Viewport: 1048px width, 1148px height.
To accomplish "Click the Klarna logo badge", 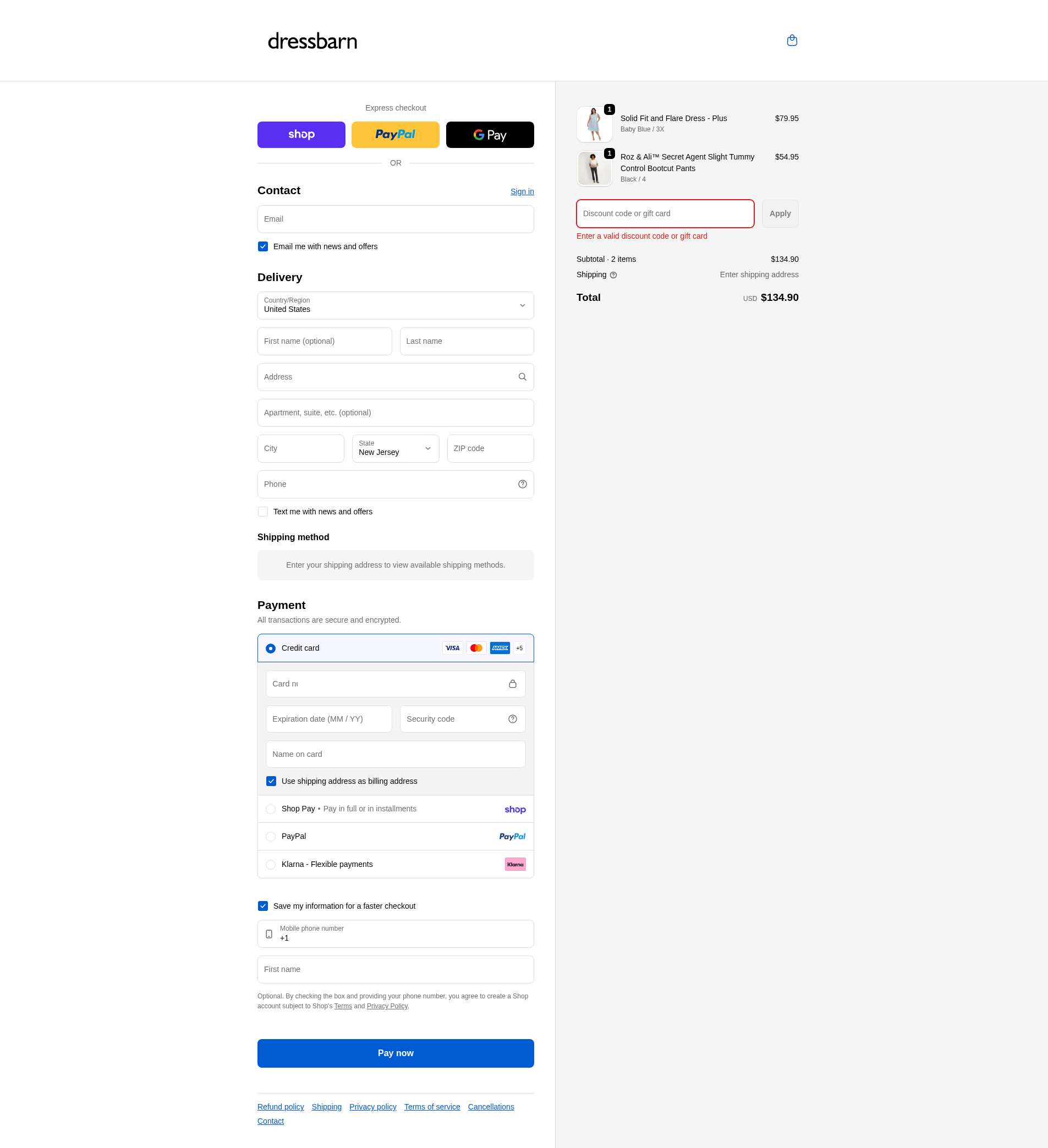I will click(515, 864).
